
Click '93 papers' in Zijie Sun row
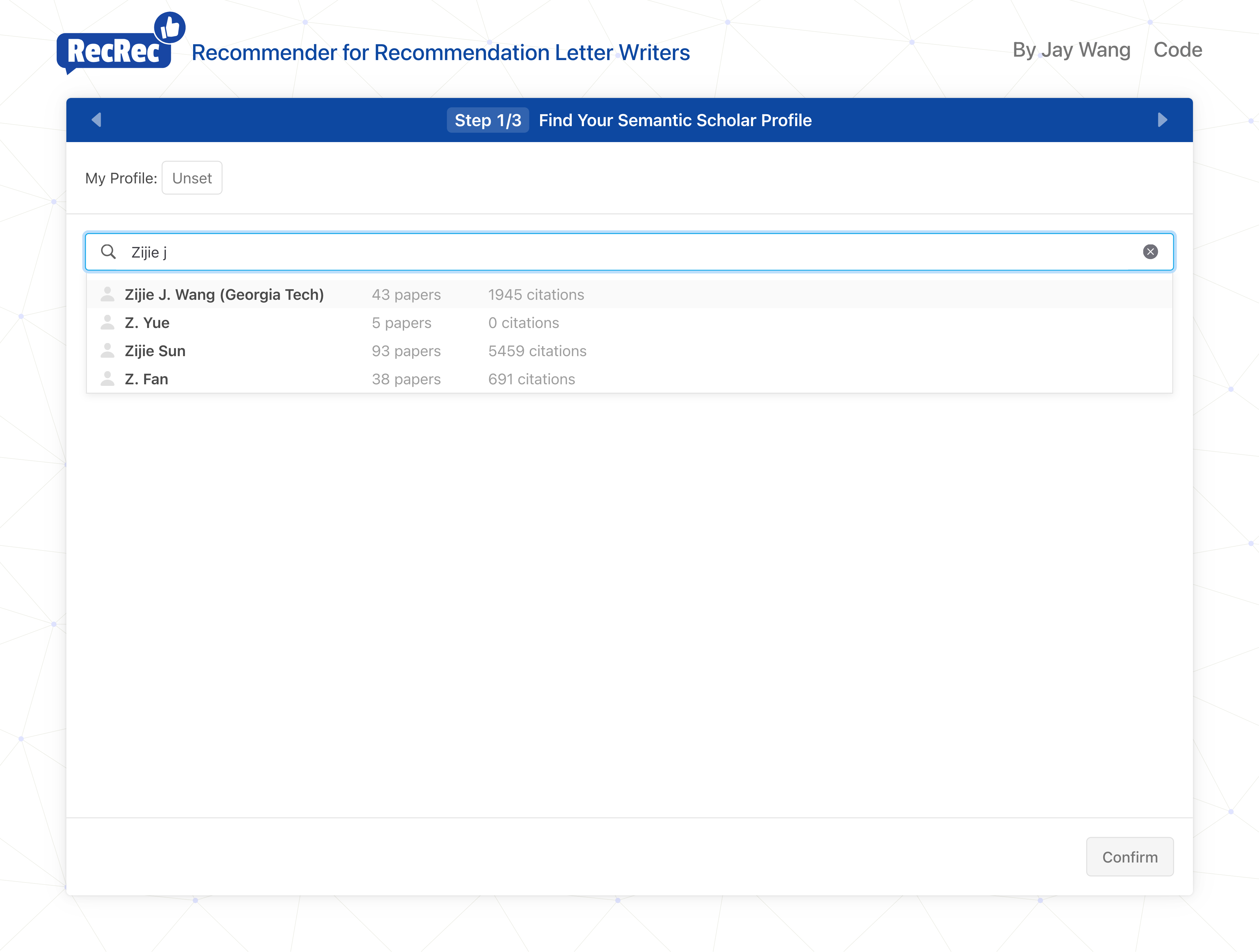(x=407, y=351)
